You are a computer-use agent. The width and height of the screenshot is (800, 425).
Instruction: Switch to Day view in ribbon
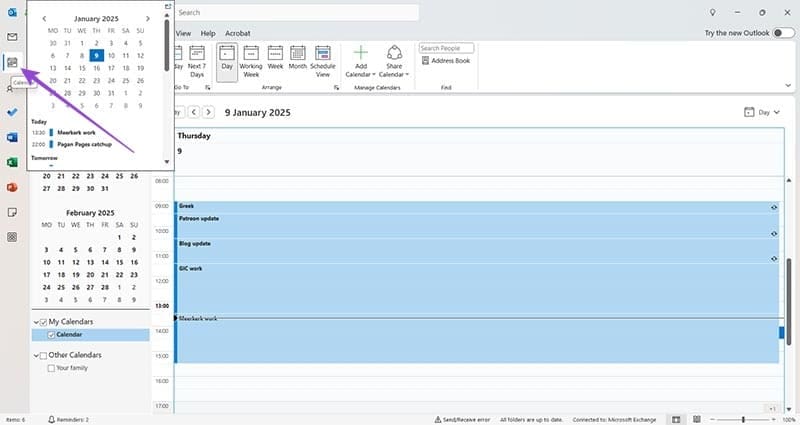tap(227, 62)
